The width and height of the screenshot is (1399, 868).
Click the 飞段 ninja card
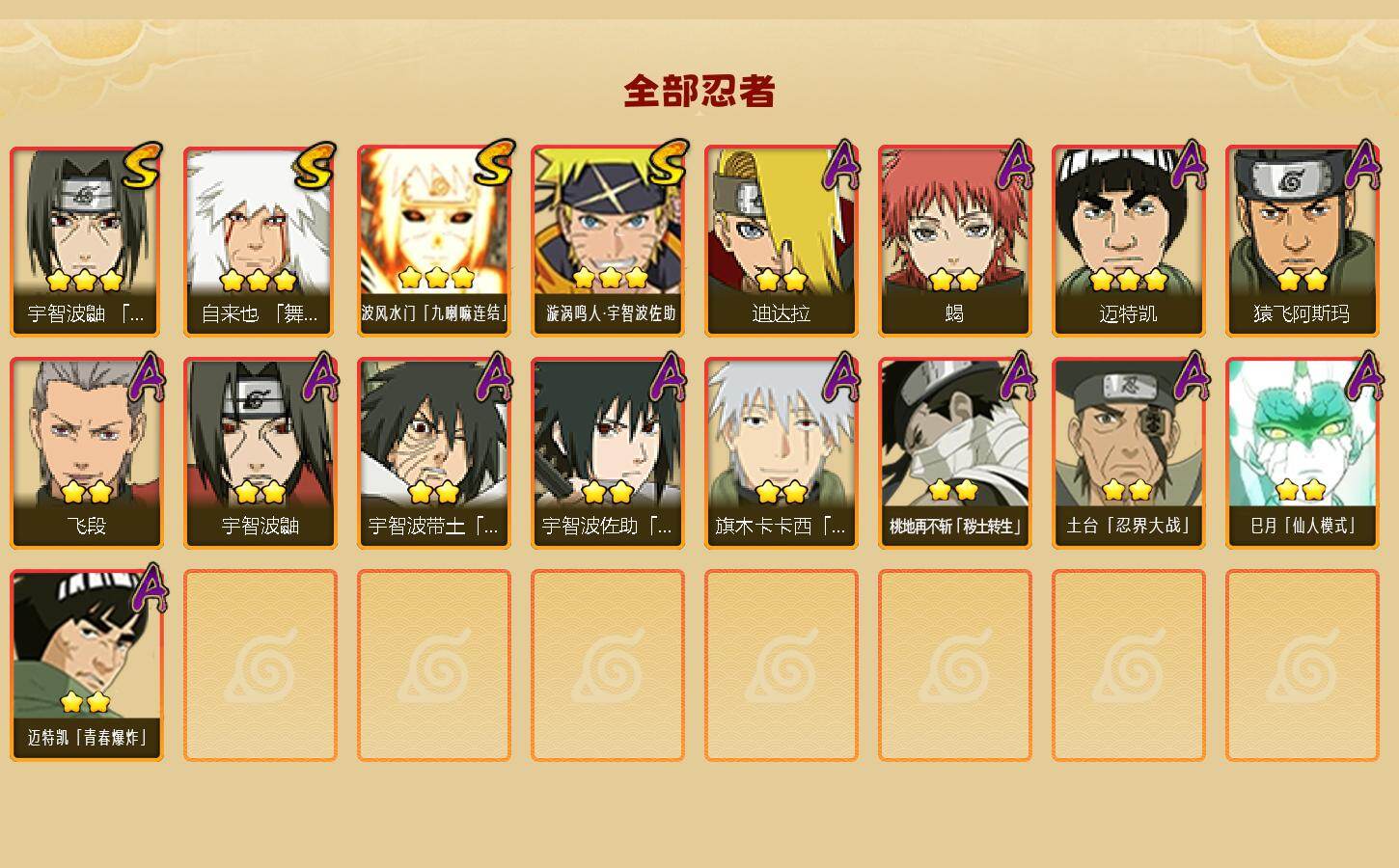[87, 453]
